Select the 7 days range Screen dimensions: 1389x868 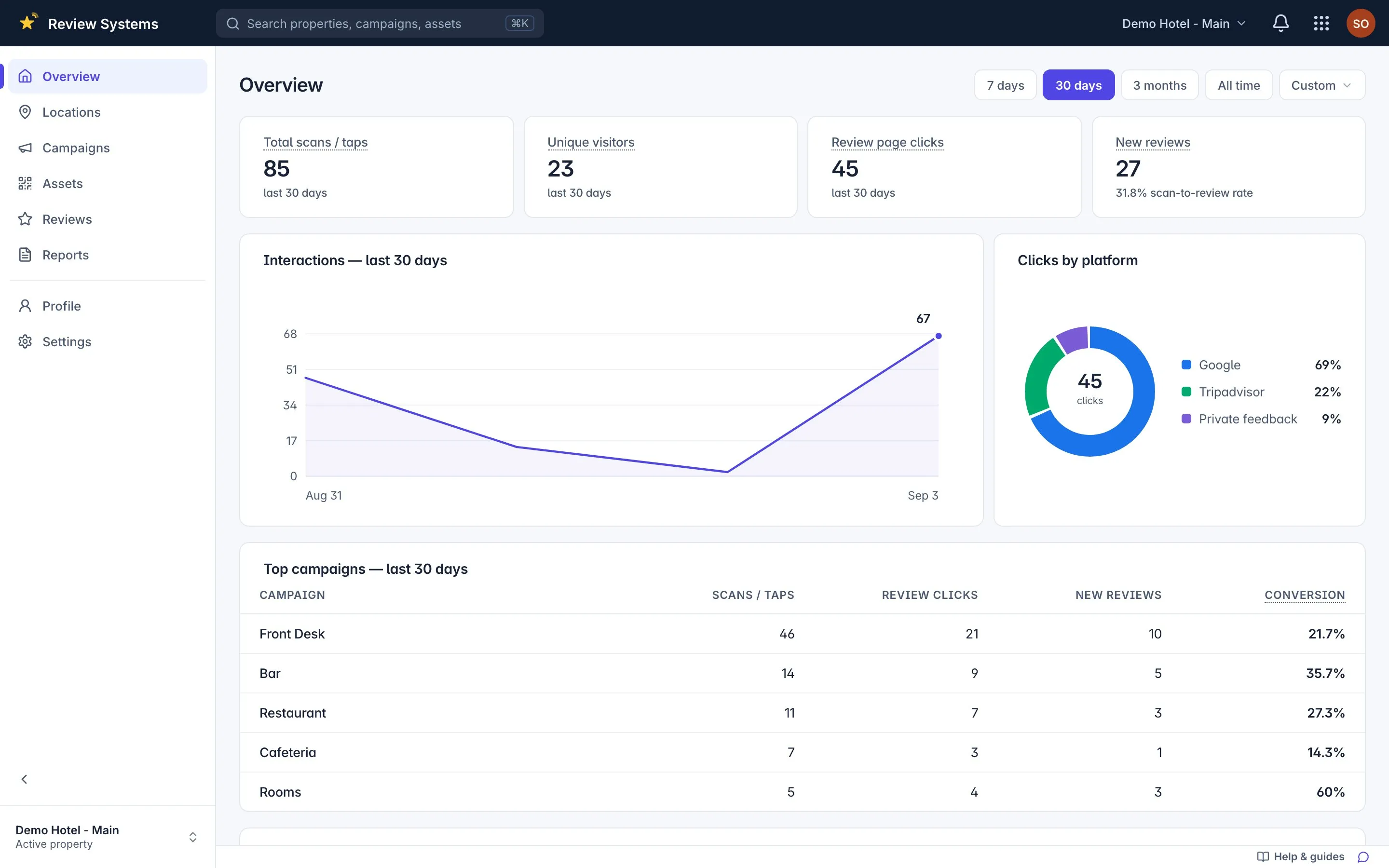1005,85
